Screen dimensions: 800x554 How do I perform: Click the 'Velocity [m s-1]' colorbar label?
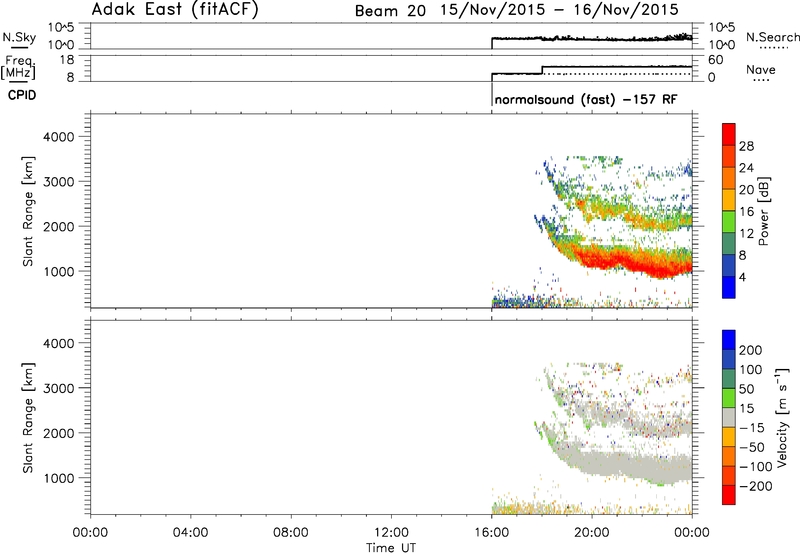coord(782,418)
